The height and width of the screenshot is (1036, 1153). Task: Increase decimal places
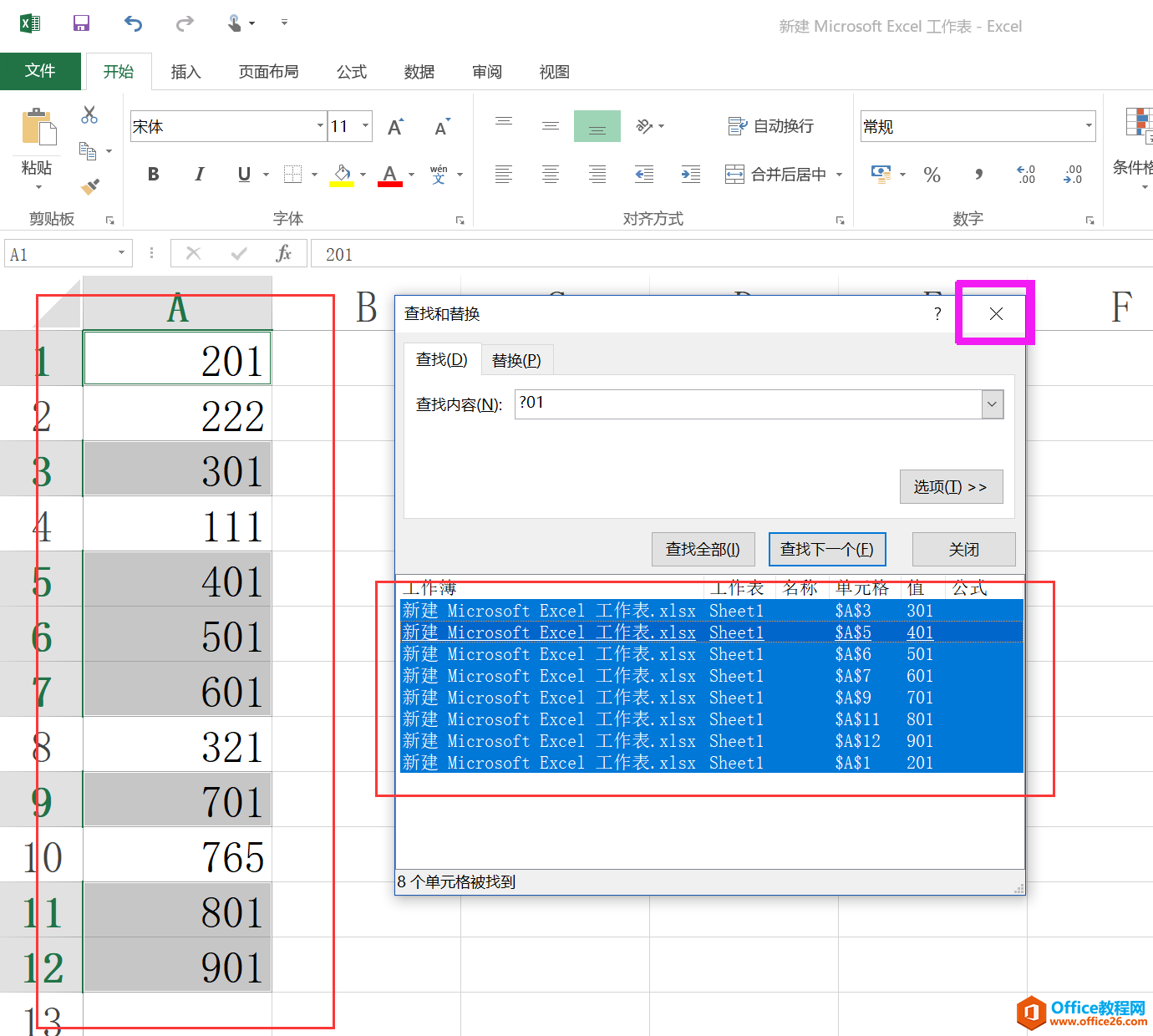(x=1026, y=175)
